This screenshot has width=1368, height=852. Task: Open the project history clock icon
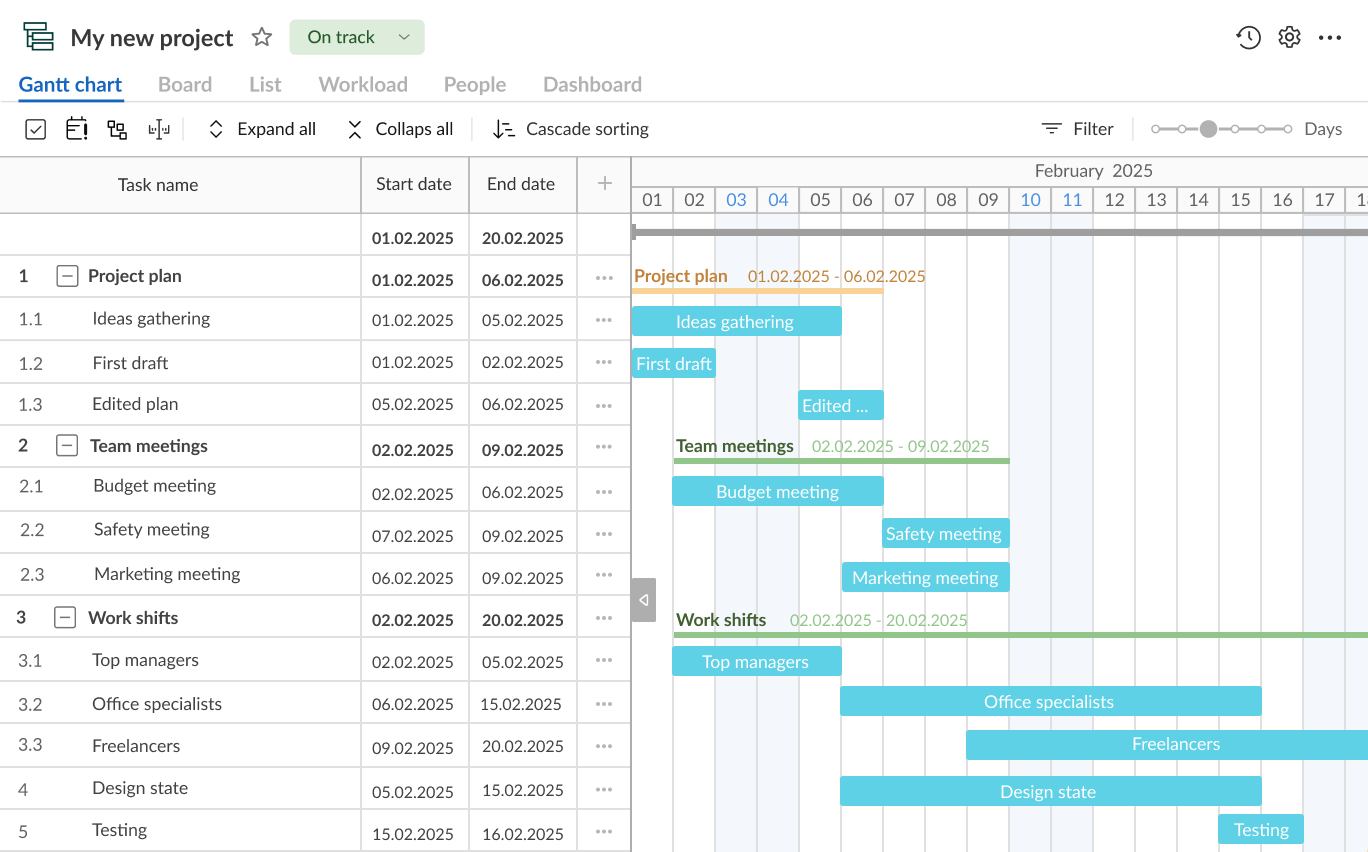(1248, 38)
